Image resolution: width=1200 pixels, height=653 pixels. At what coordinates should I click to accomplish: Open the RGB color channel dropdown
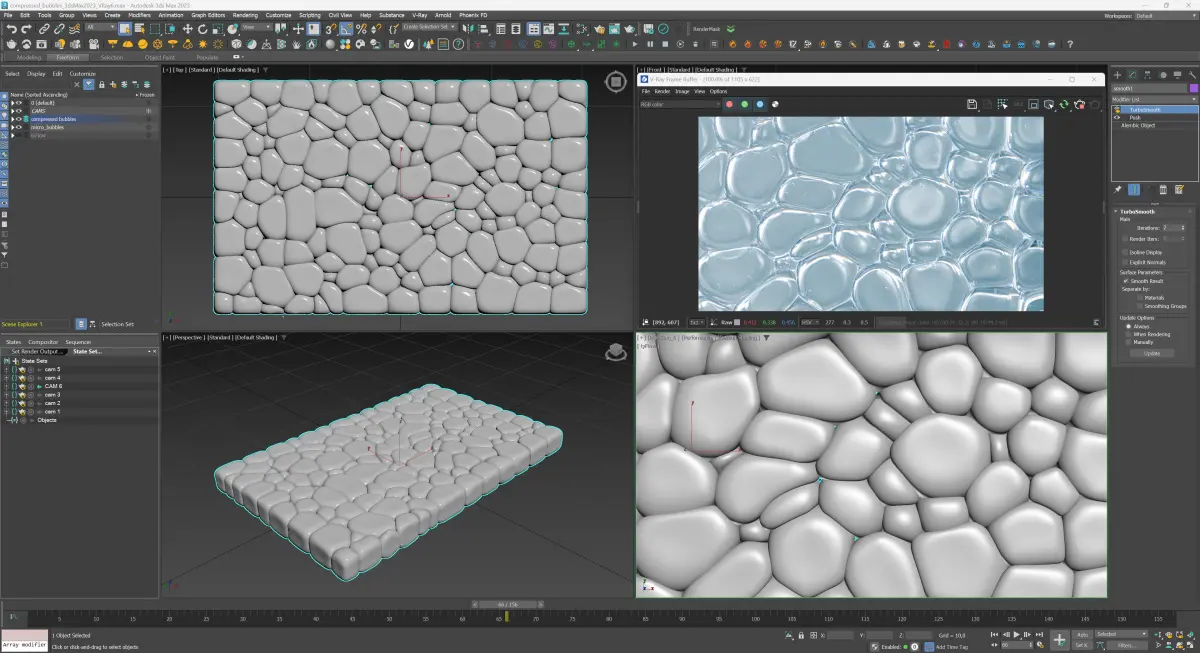tap(680, 104)
